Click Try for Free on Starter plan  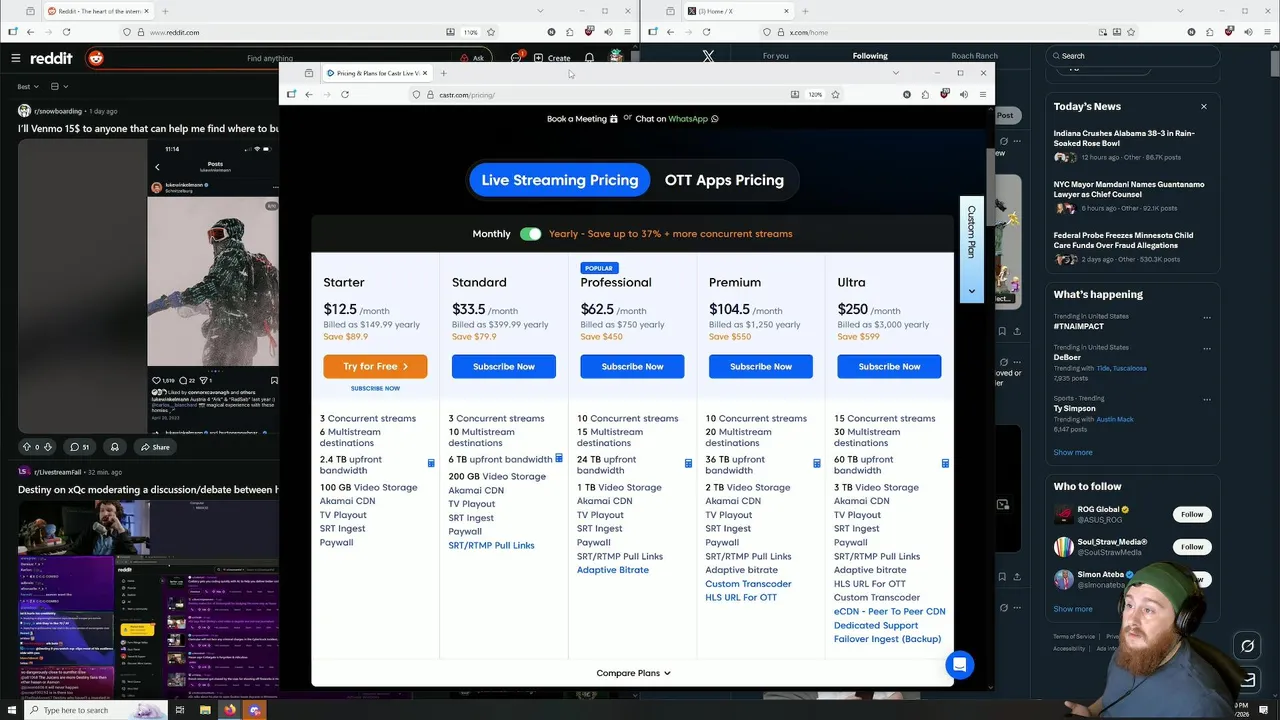[x=375, y=366]
